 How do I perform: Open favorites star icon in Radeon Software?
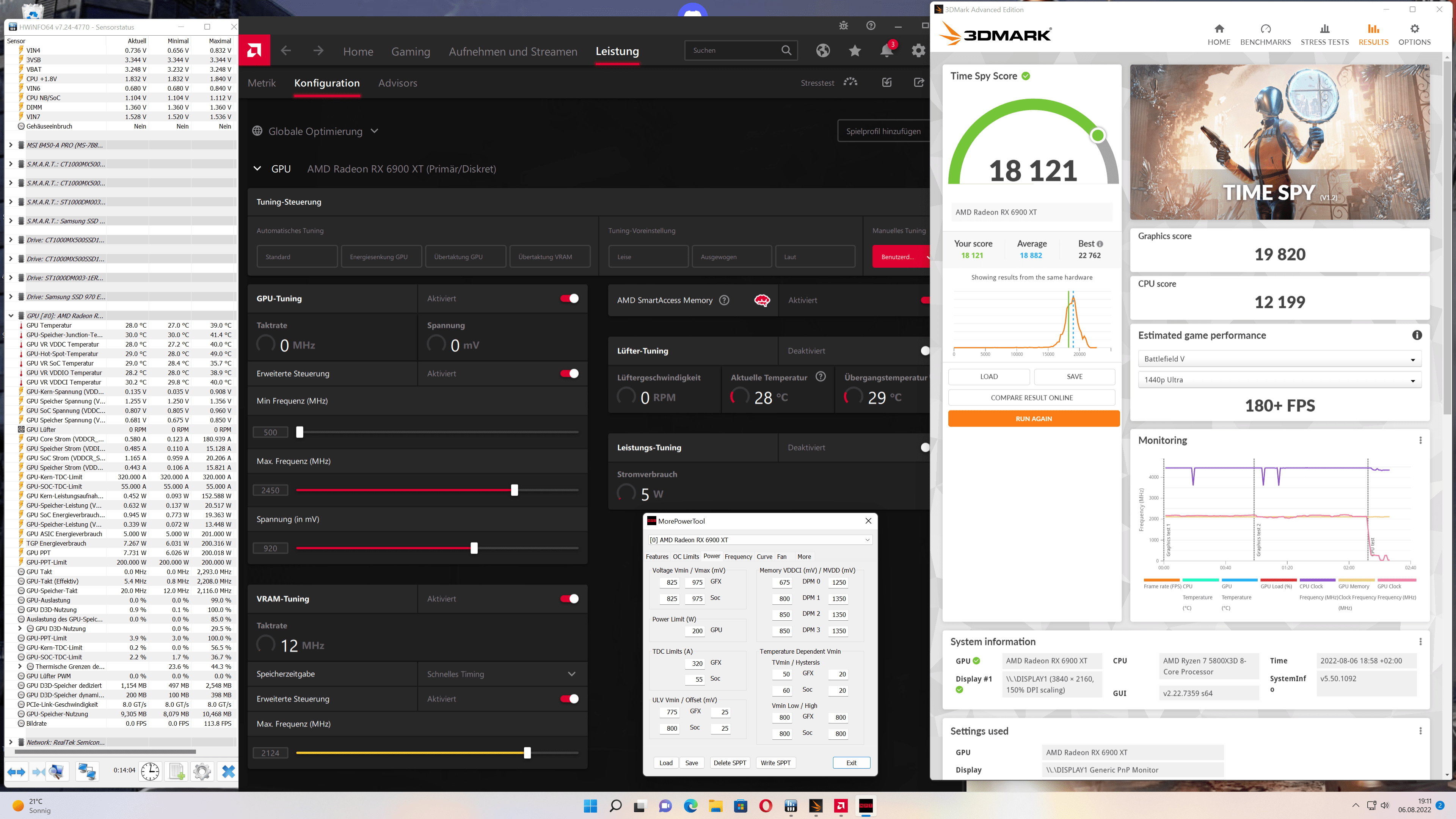click(855, 51)
